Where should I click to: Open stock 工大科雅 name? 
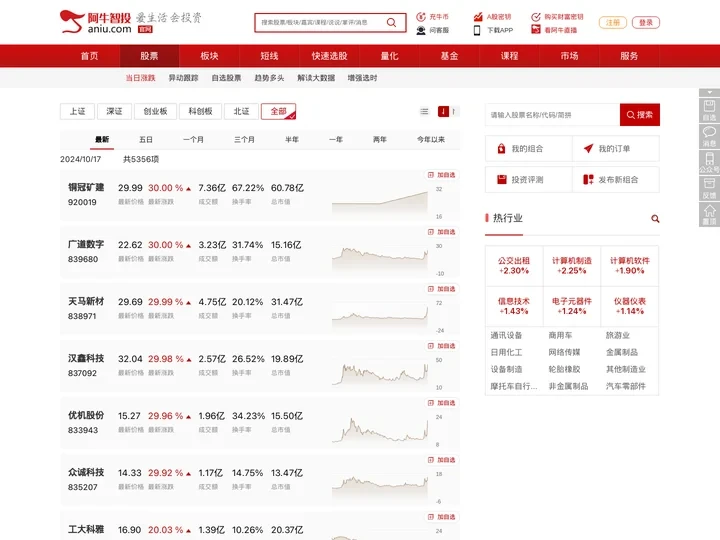coord(86,529)
